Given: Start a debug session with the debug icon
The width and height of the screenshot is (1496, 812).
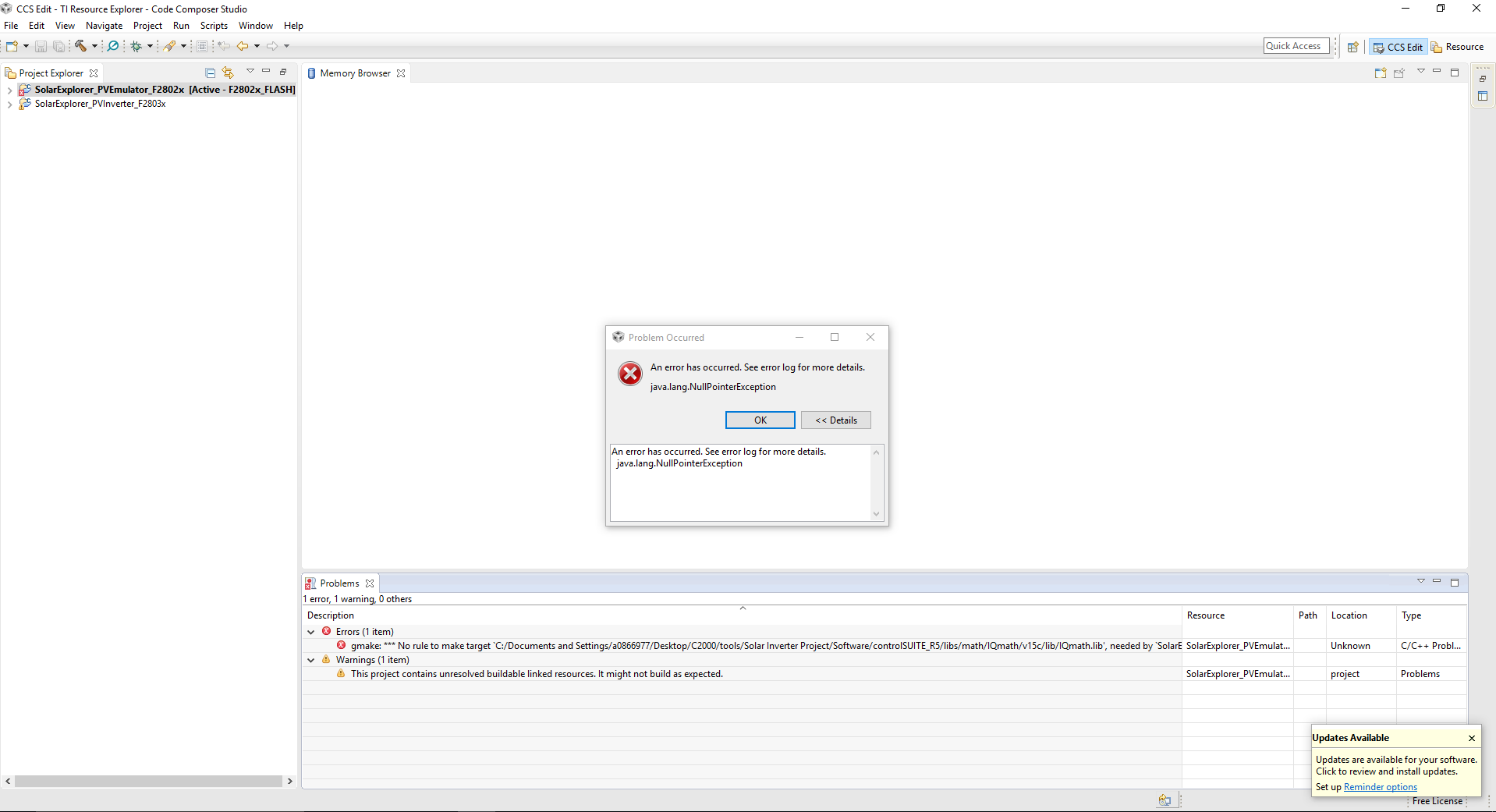Looking at the screenshot, I should point(137,46).
